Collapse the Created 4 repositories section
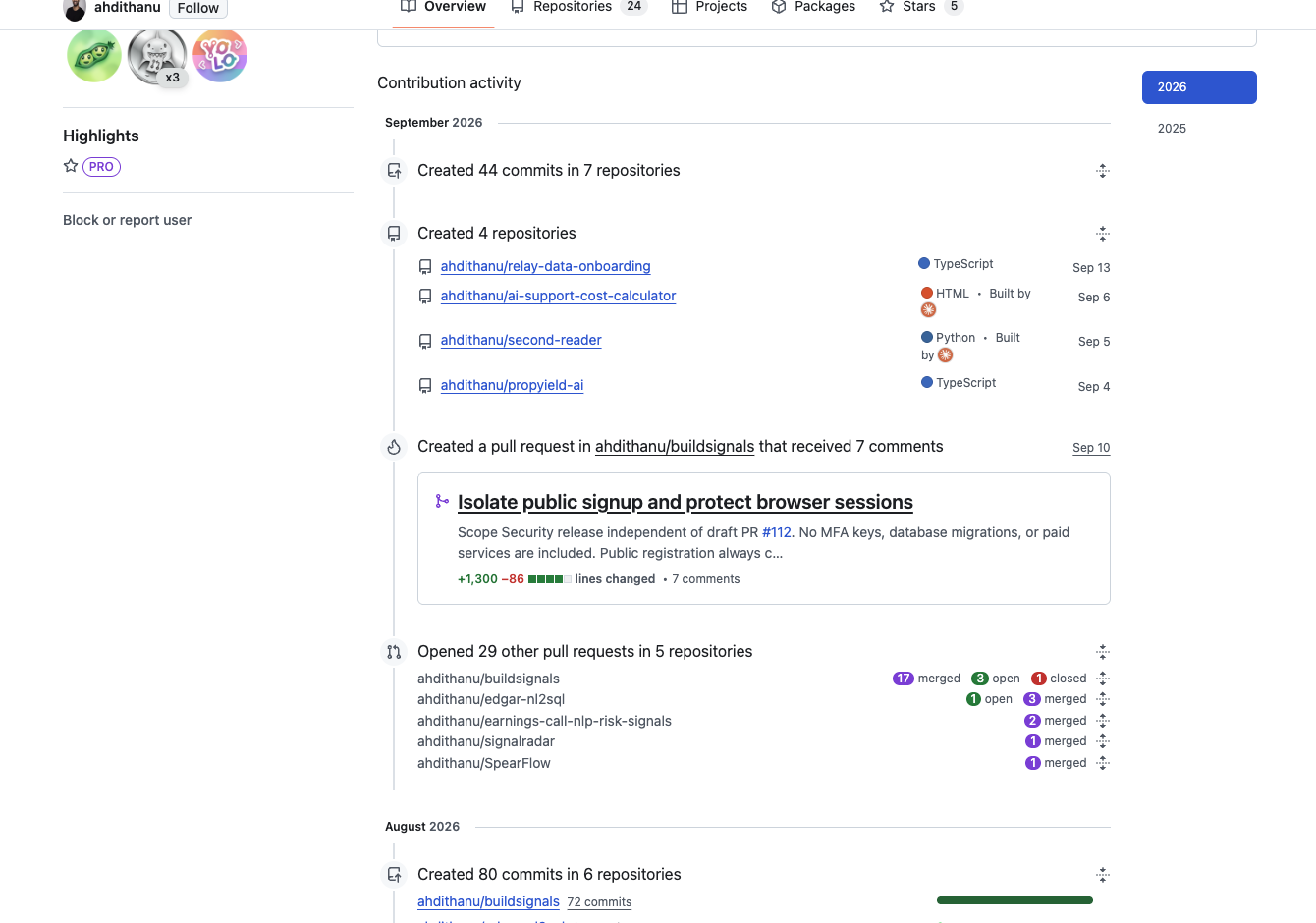Screen dimensions: 1316x923 [1103, 234]
